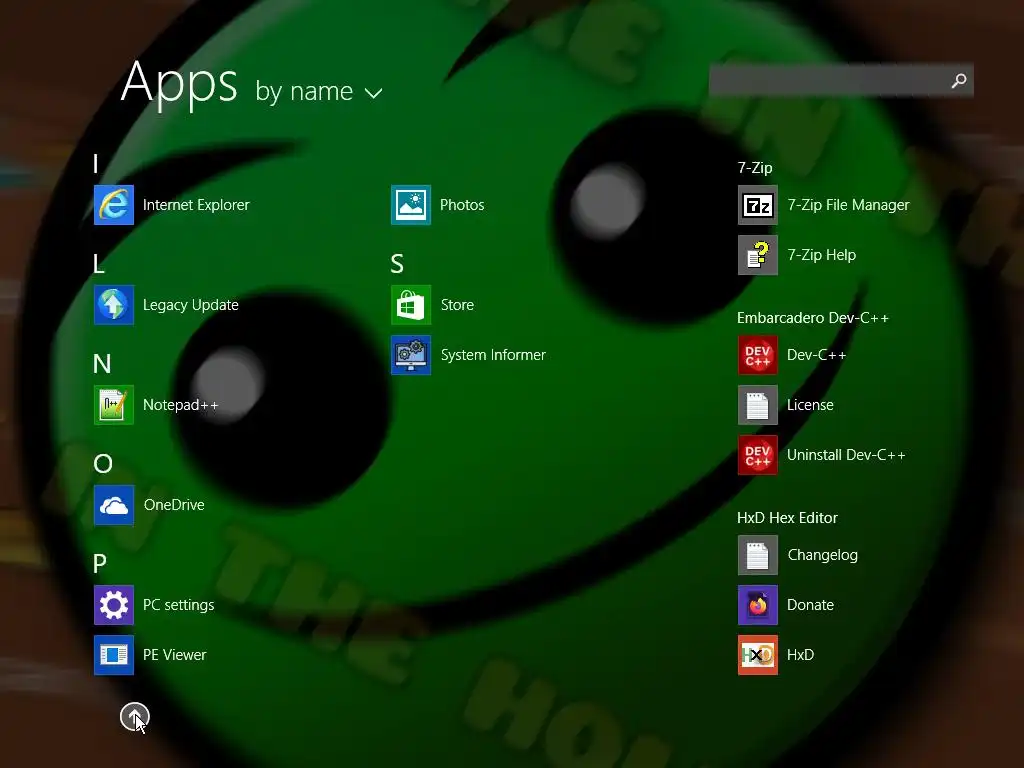Click the 'Internet Explorer' label text
Image resolution: width=1024 pixels, height=768 pixels.
point(196,205)
